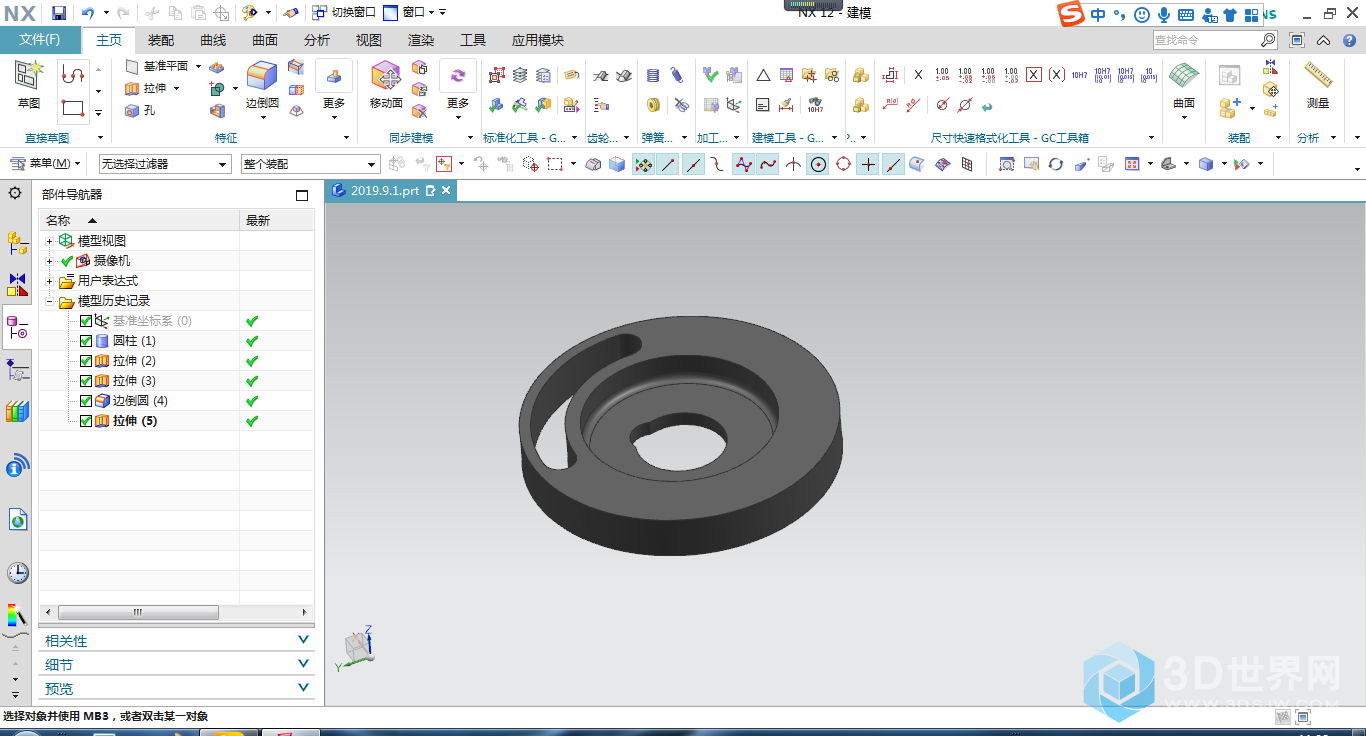Select the 圆柱 (1) feature row

pos(134,341)
